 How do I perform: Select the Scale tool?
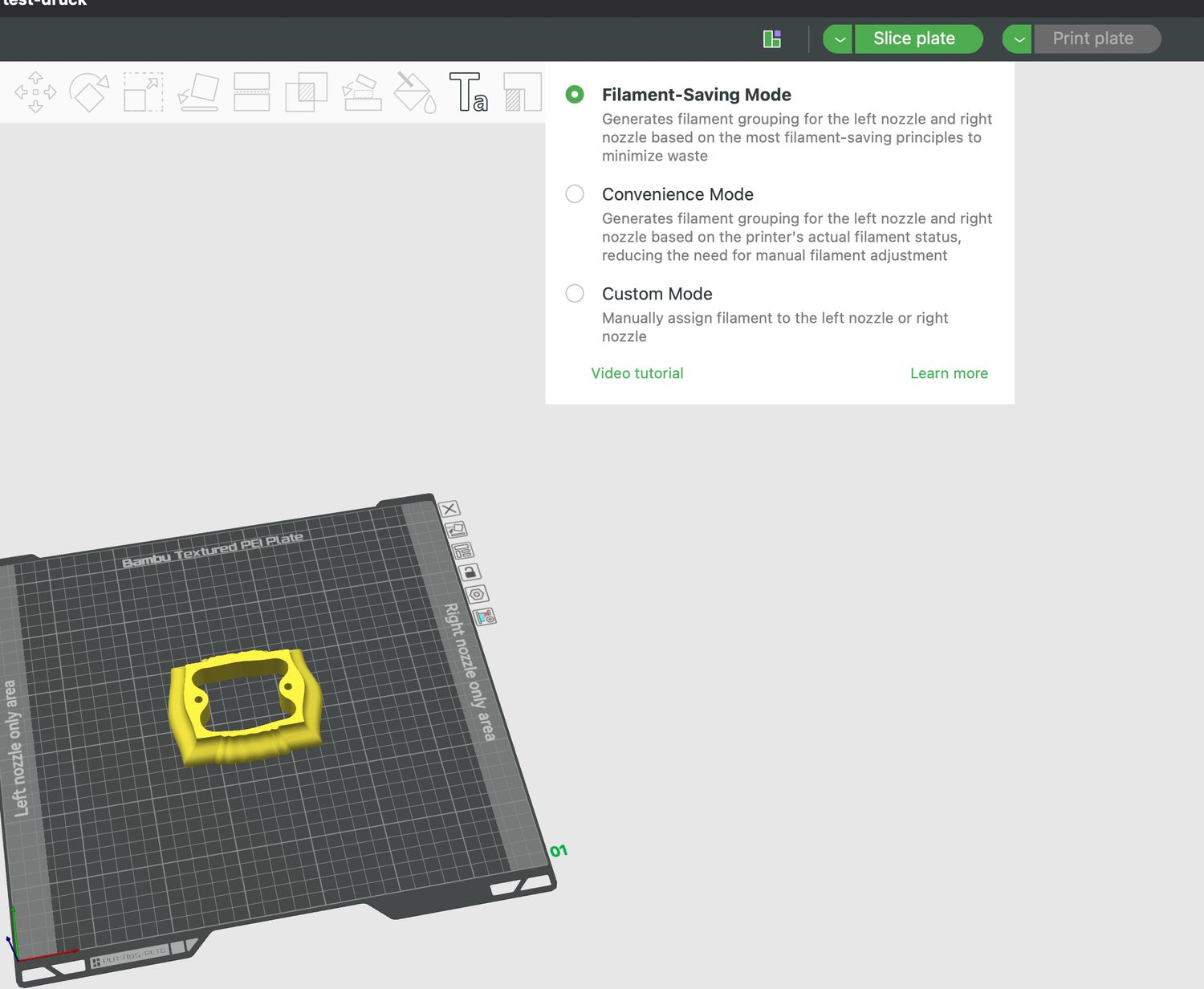coord(143,92)
